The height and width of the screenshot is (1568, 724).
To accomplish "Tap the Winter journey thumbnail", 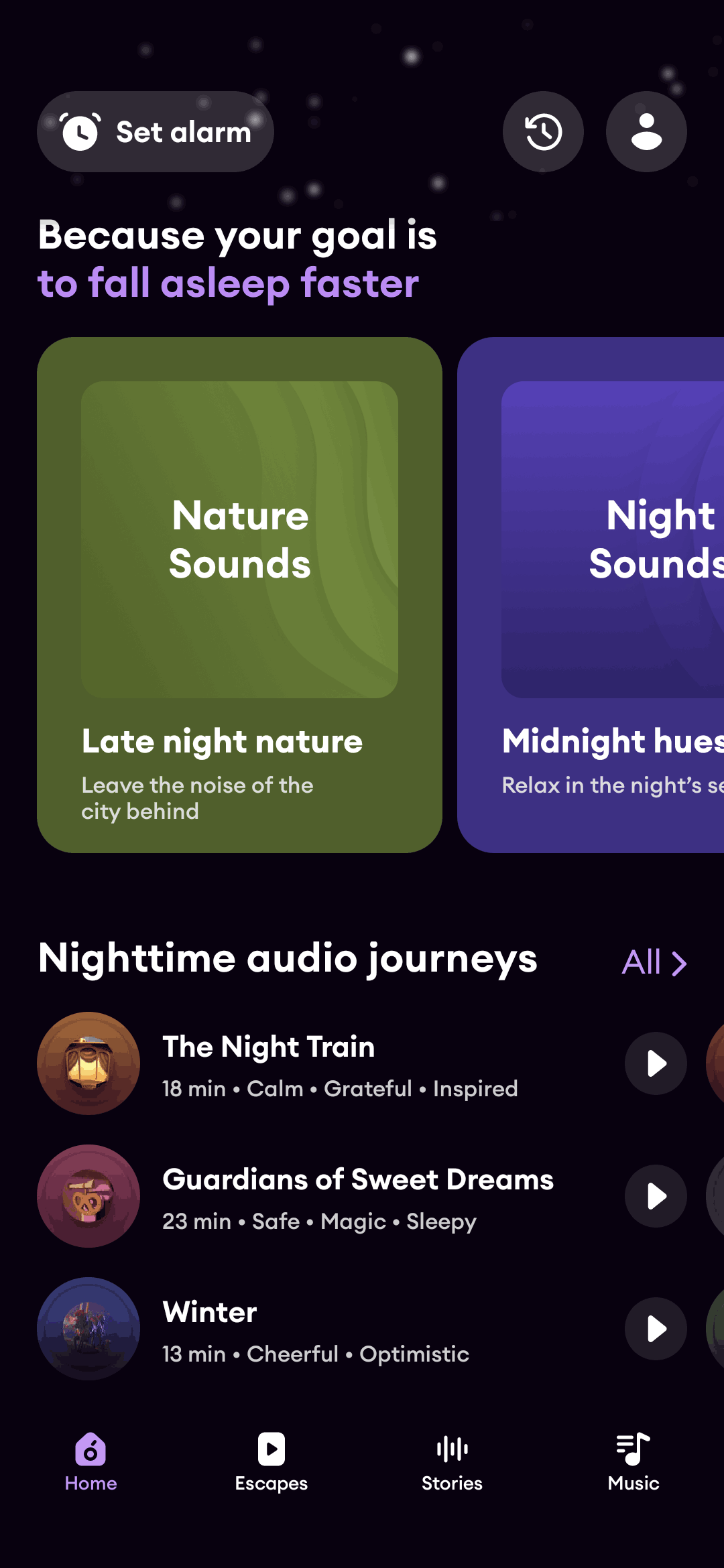I will tap(88, 1329).
